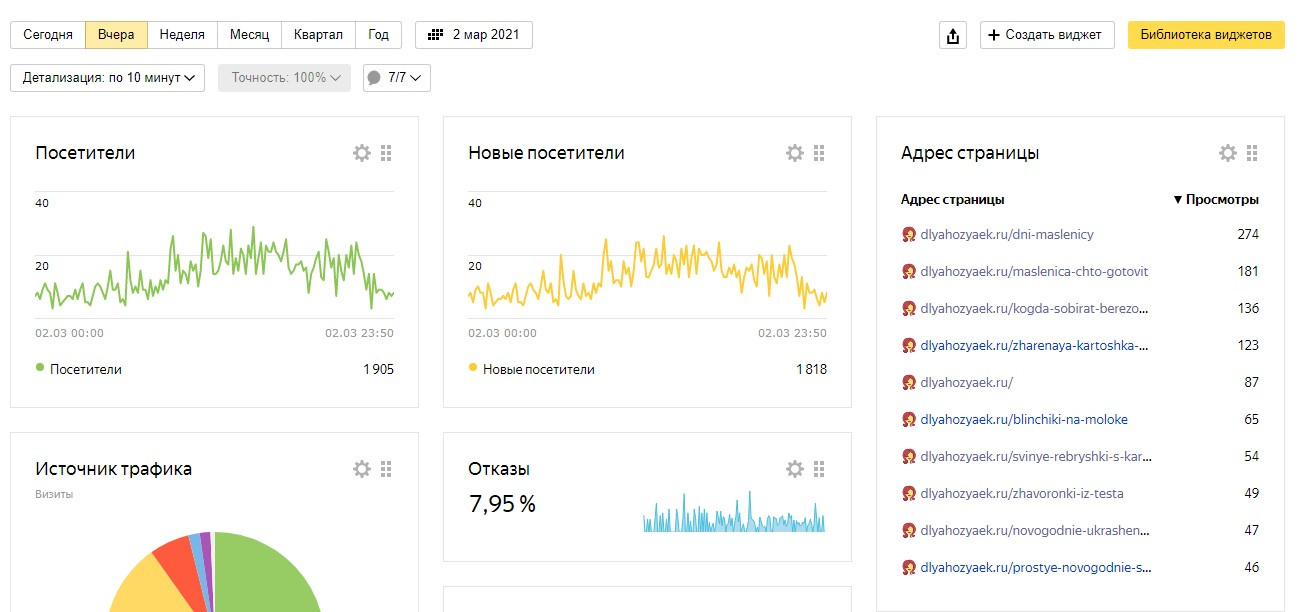Open the calendar date picker 2 мар 2021
Viewport: 1312px width, 612px height.
tap(474, 35)
